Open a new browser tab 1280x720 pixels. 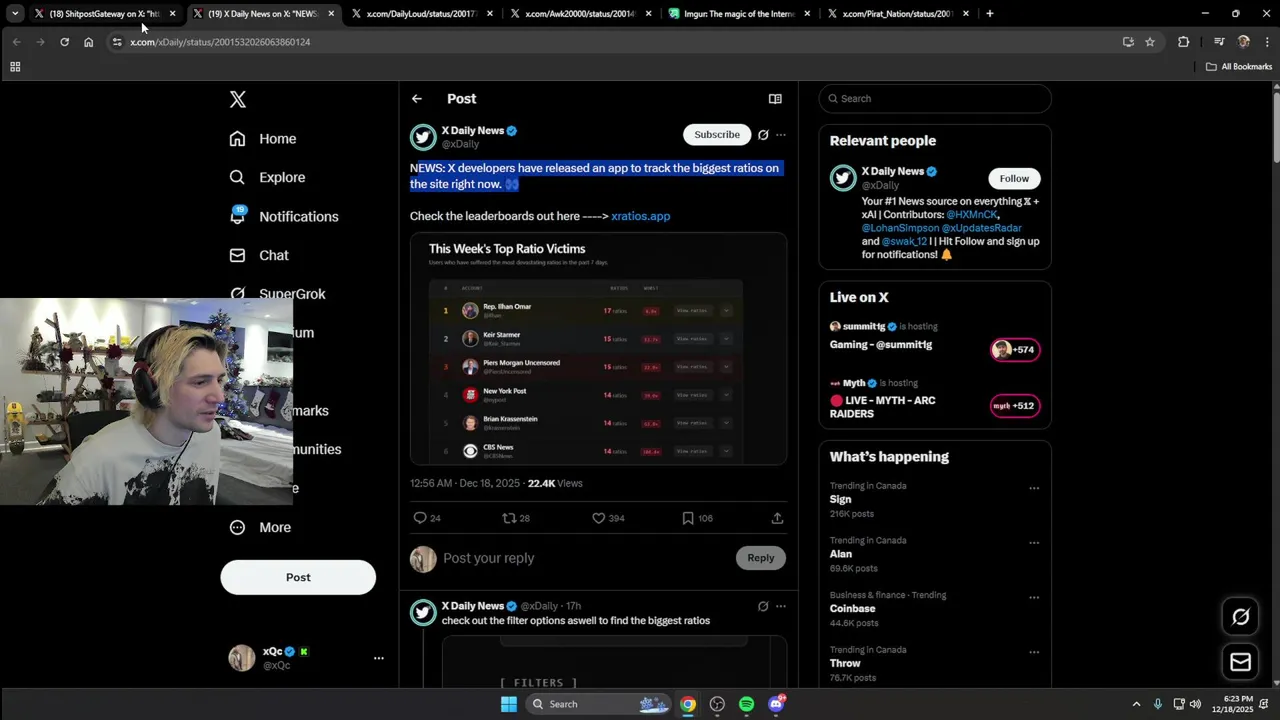990,14
